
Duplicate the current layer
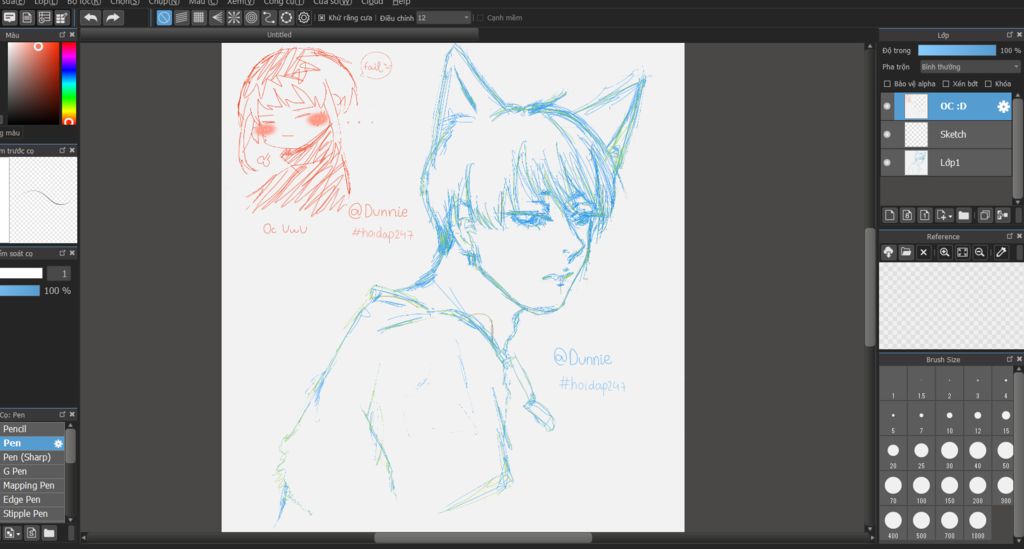coord(985,215)
